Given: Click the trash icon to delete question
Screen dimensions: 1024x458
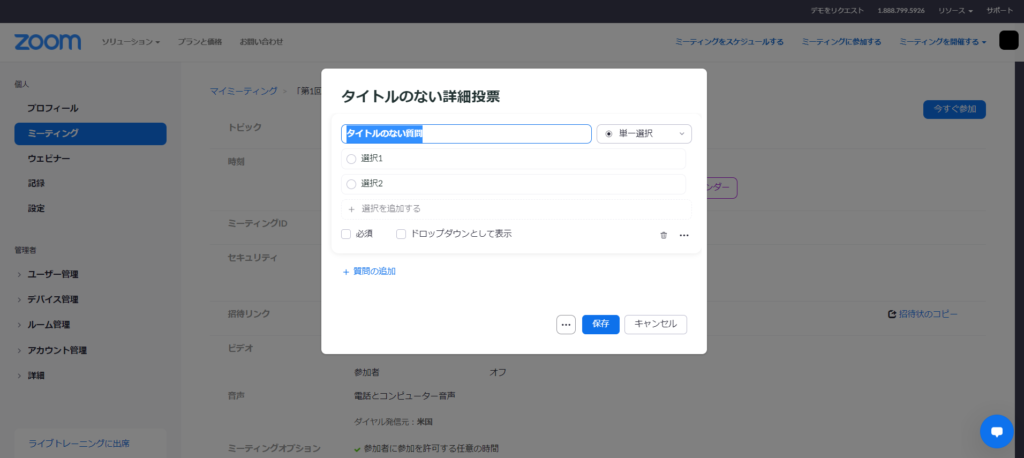Looking at the screenshot, I should [663, 235].
